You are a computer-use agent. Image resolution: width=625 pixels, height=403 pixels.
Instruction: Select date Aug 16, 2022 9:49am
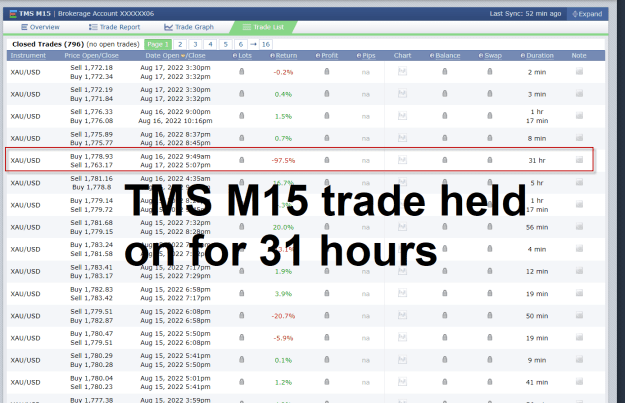(x=175, y=156)
